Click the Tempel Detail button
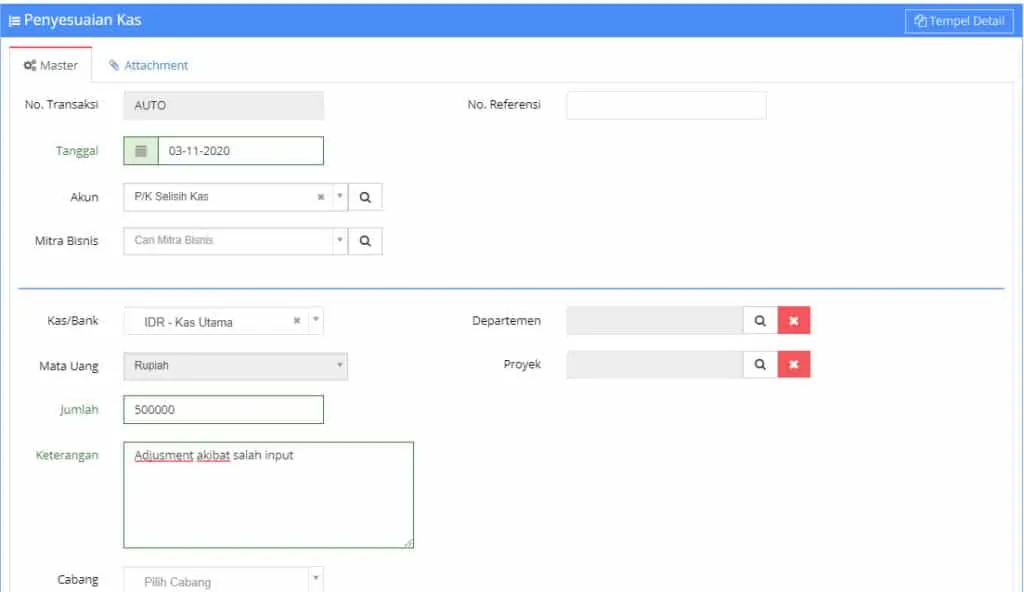The image size is (1024, 592). click(x=959, y=21)
